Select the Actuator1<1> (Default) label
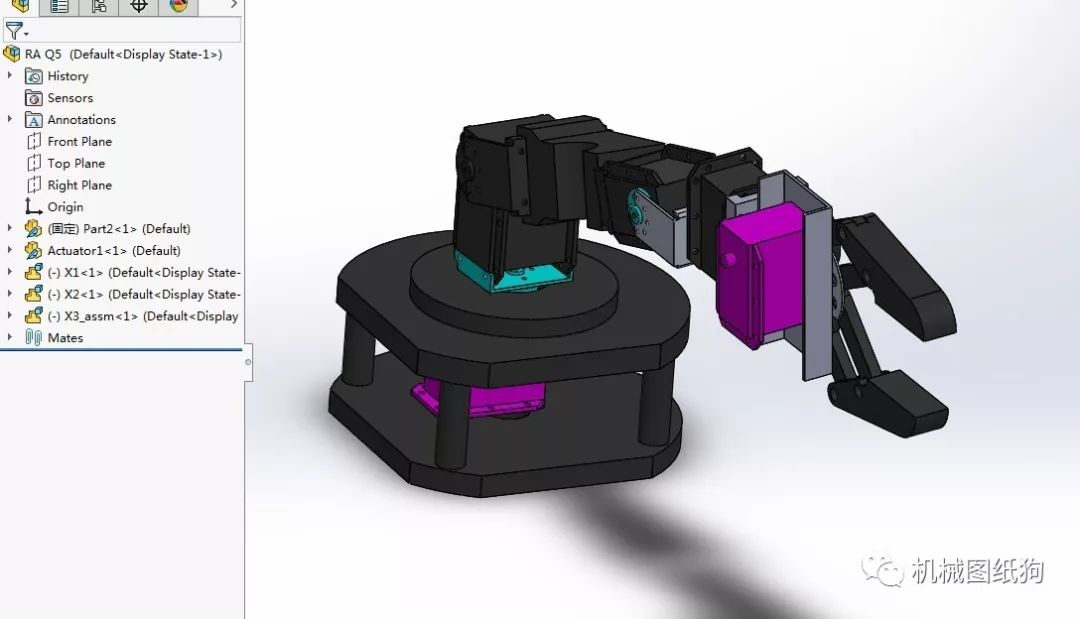 coord(114,251)
